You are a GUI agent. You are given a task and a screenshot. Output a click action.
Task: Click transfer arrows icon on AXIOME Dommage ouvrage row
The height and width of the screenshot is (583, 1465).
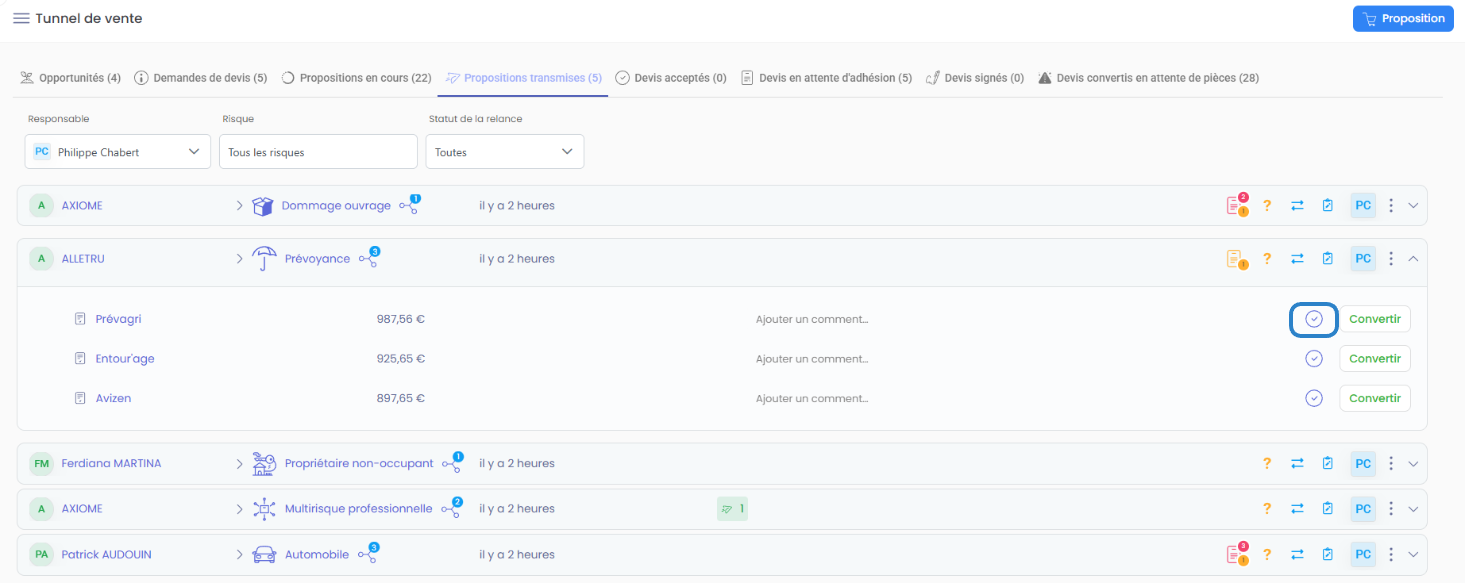click(1297, 206)
